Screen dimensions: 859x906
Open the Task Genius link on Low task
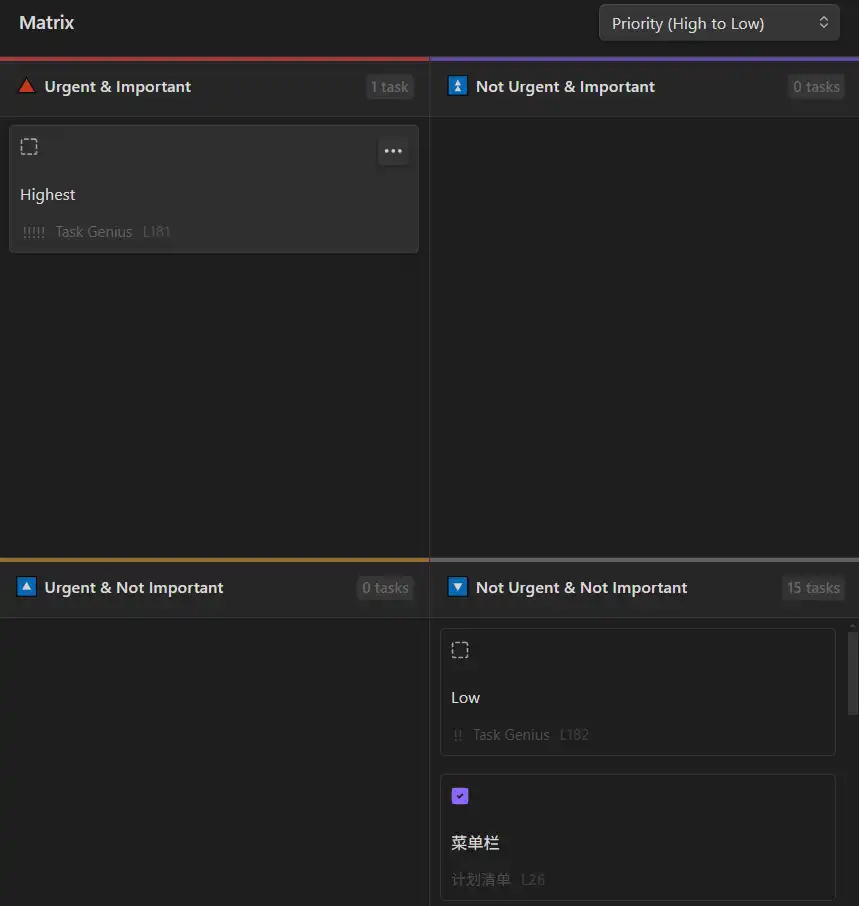511,735
